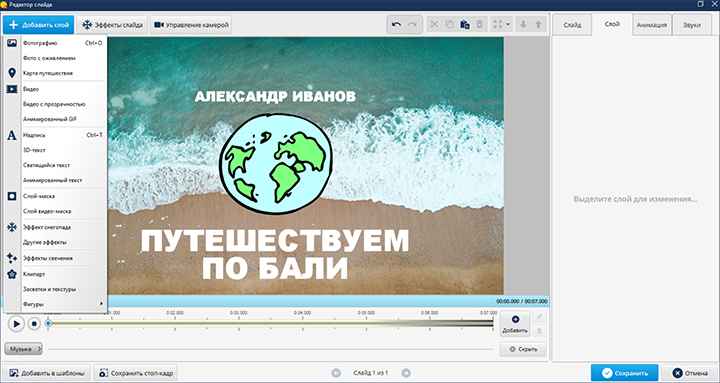Start playback with the play button
This screenshot has width=720, height=383.
(16, 324)
